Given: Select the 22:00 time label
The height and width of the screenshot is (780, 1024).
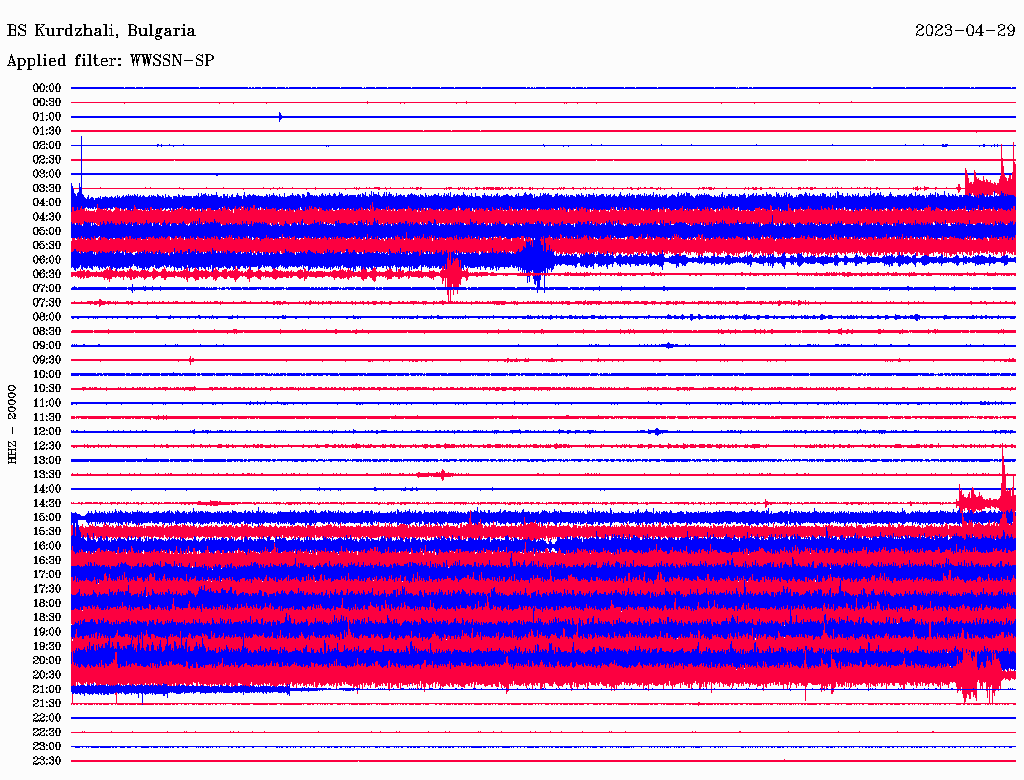Looking at the screenshot, I should pyautogui.click(x=47, y=718).
